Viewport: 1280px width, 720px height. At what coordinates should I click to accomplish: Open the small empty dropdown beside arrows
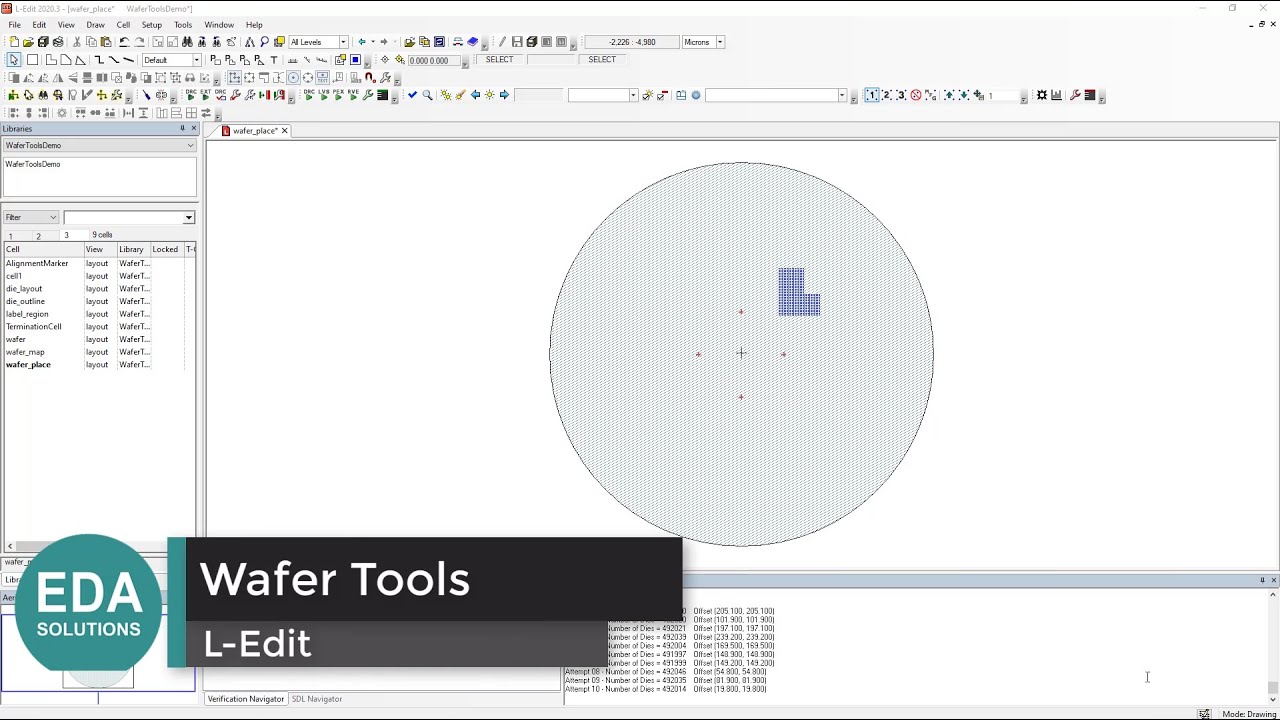tap(633, 95)
